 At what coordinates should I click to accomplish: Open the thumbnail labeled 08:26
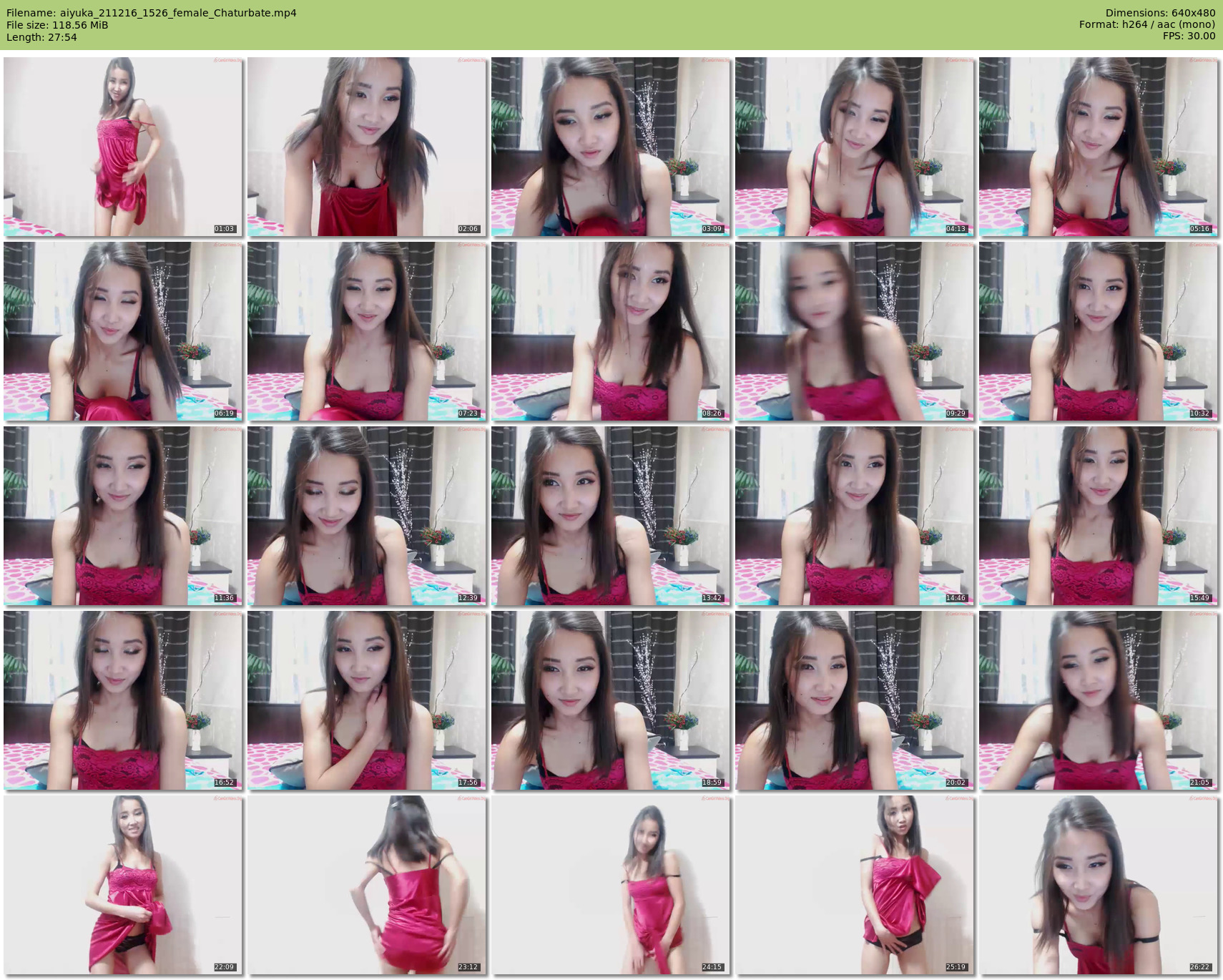[x=611, y=331]
